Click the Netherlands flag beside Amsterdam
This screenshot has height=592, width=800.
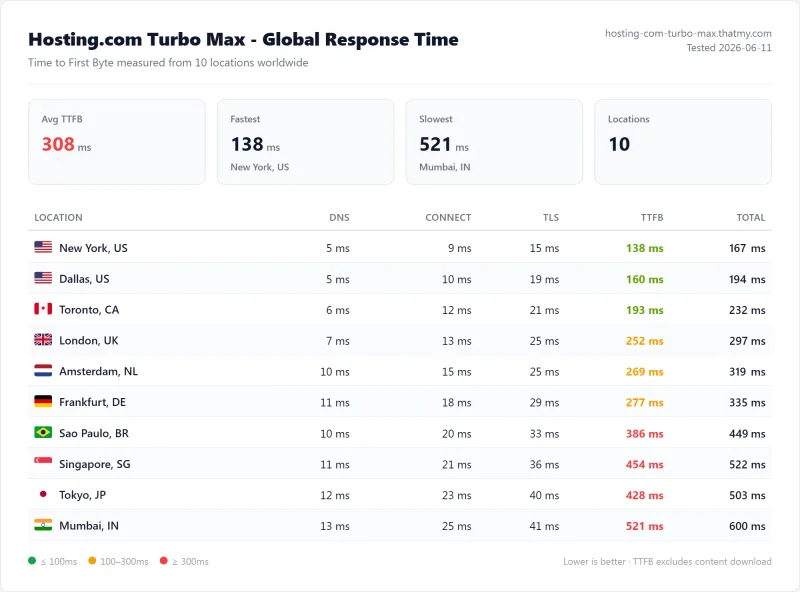pos(43,371)
